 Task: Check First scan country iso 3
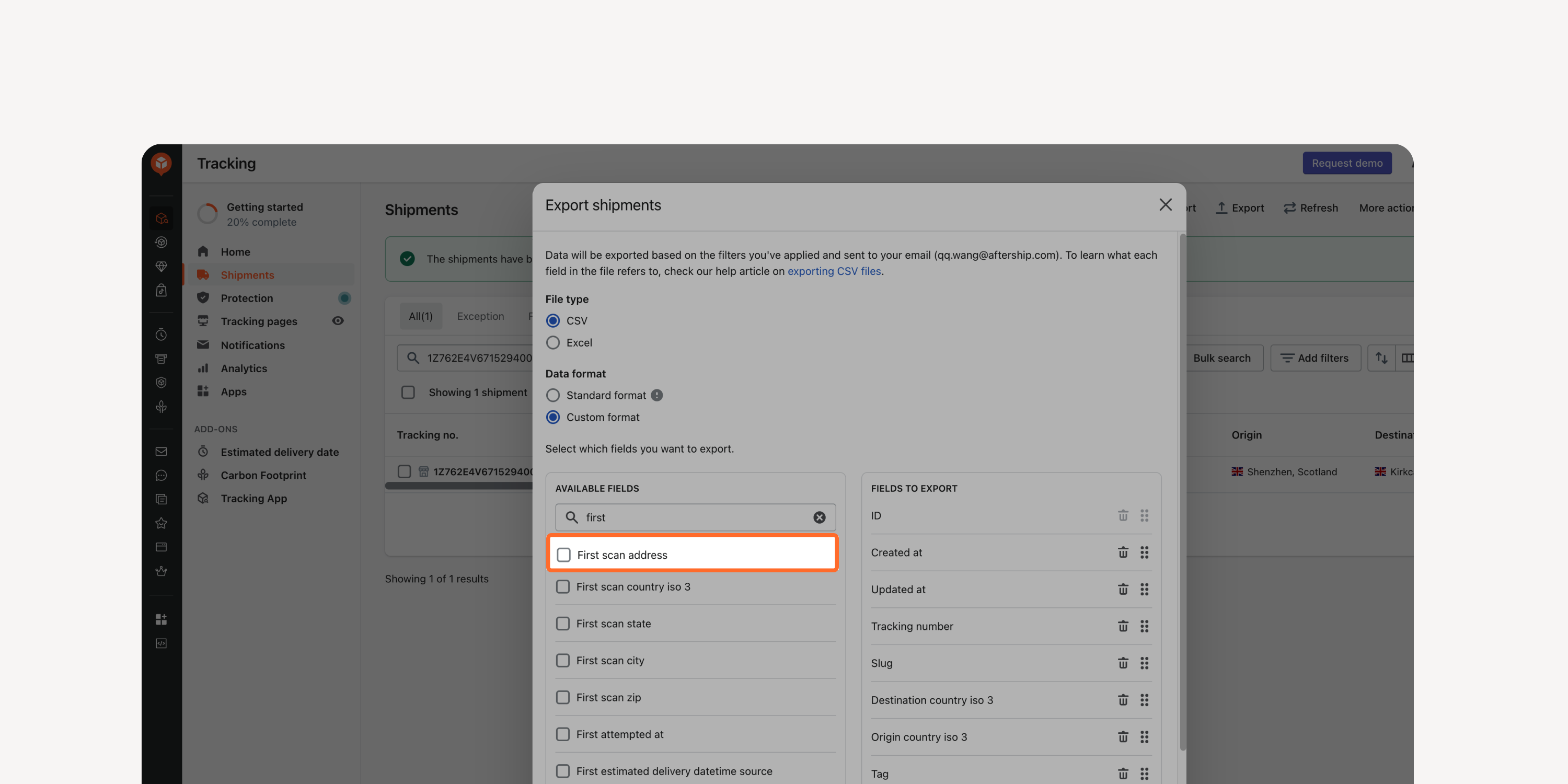562,586
